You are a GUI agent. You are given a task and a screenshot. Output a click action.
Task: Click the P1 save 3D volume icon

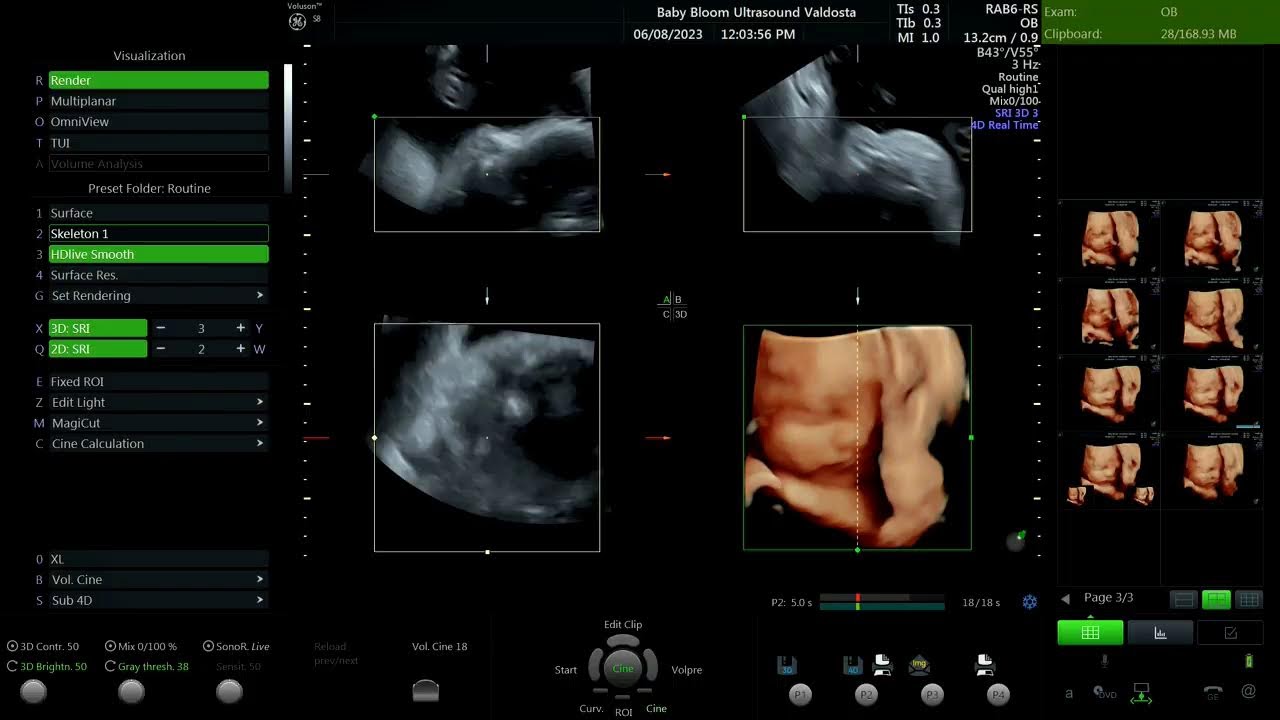pos(787,665)
